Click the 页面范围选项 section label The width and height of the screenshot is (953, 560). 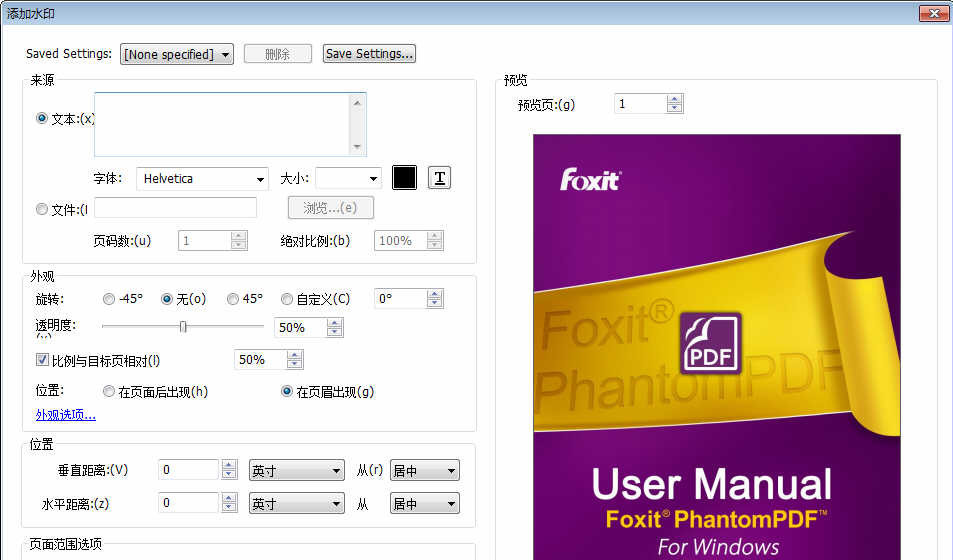point(66,544)
